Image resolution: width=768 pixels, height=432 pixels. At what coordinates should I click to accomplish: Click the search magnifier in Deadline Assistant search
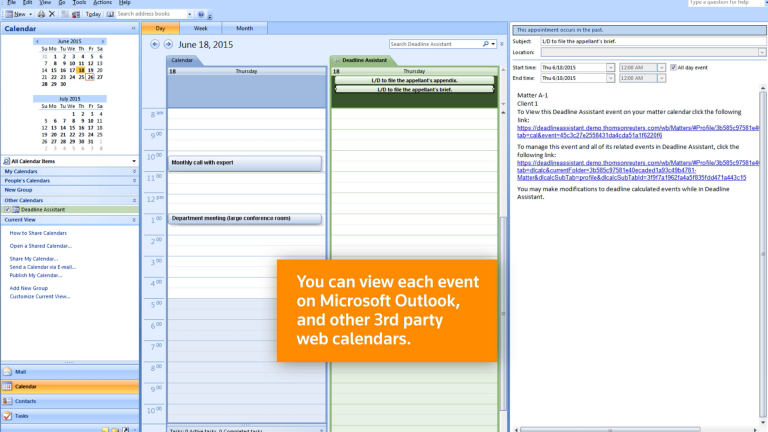click(485, 44)
